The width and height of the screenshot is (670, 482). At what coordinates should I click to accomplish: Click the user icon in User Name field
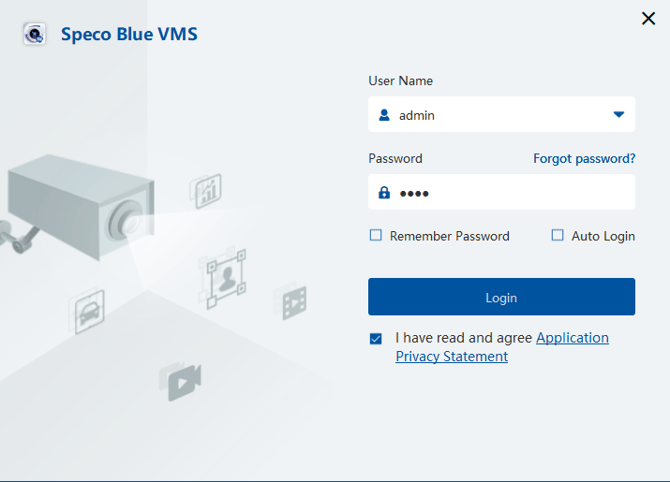384,115
